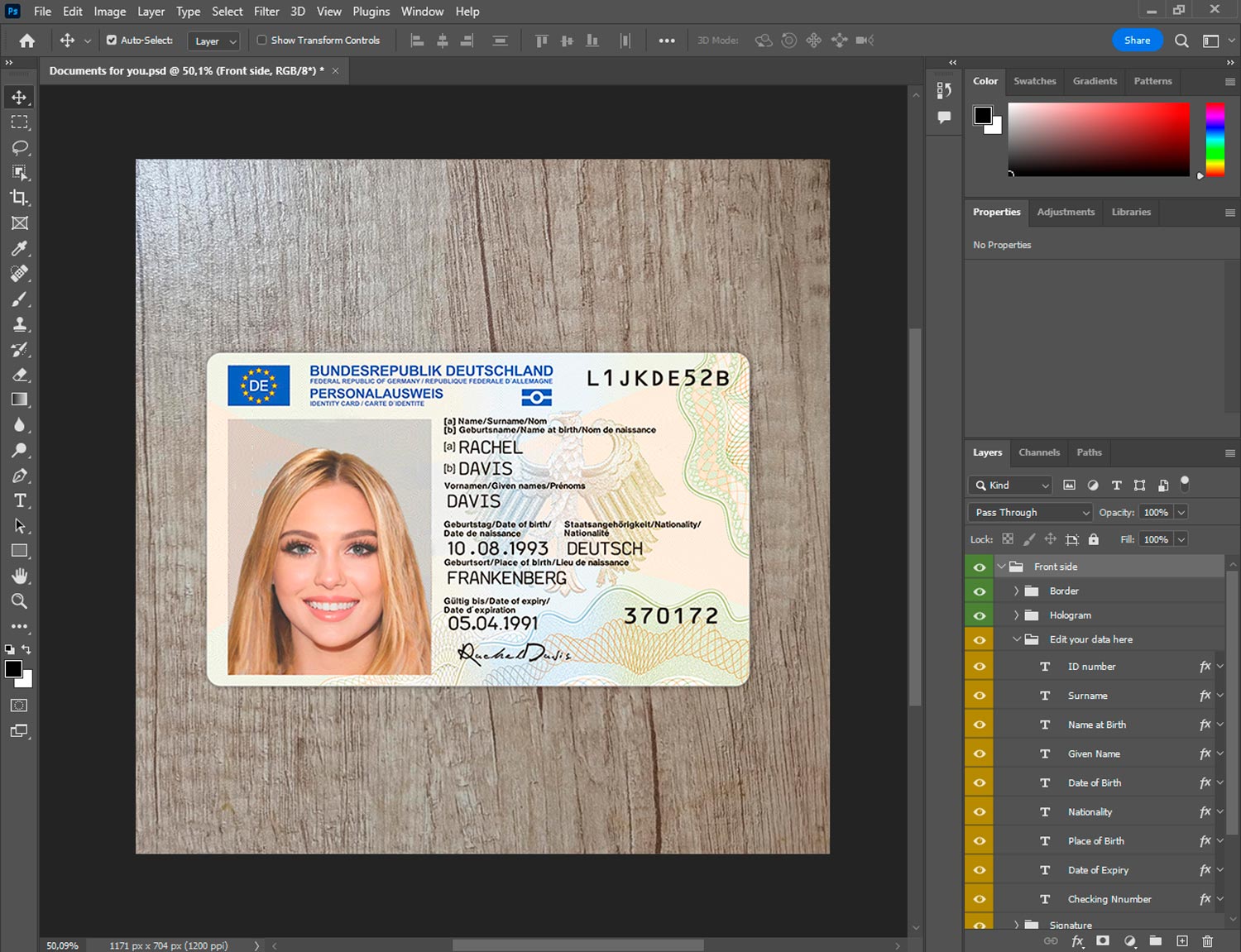Screen dimensions: 1241x952
Task: Open the Filter menu
Action: (266, 12)
